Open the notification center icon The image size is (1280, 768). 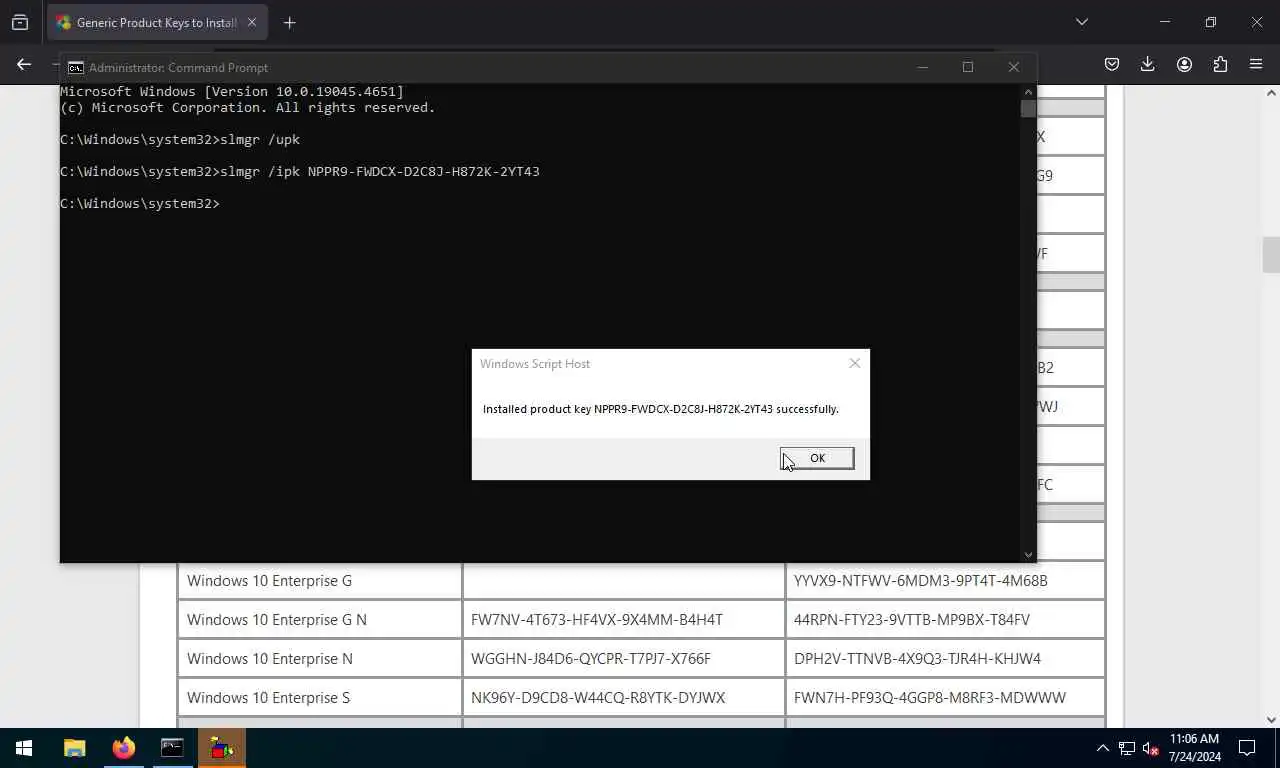click(1247, 748)
